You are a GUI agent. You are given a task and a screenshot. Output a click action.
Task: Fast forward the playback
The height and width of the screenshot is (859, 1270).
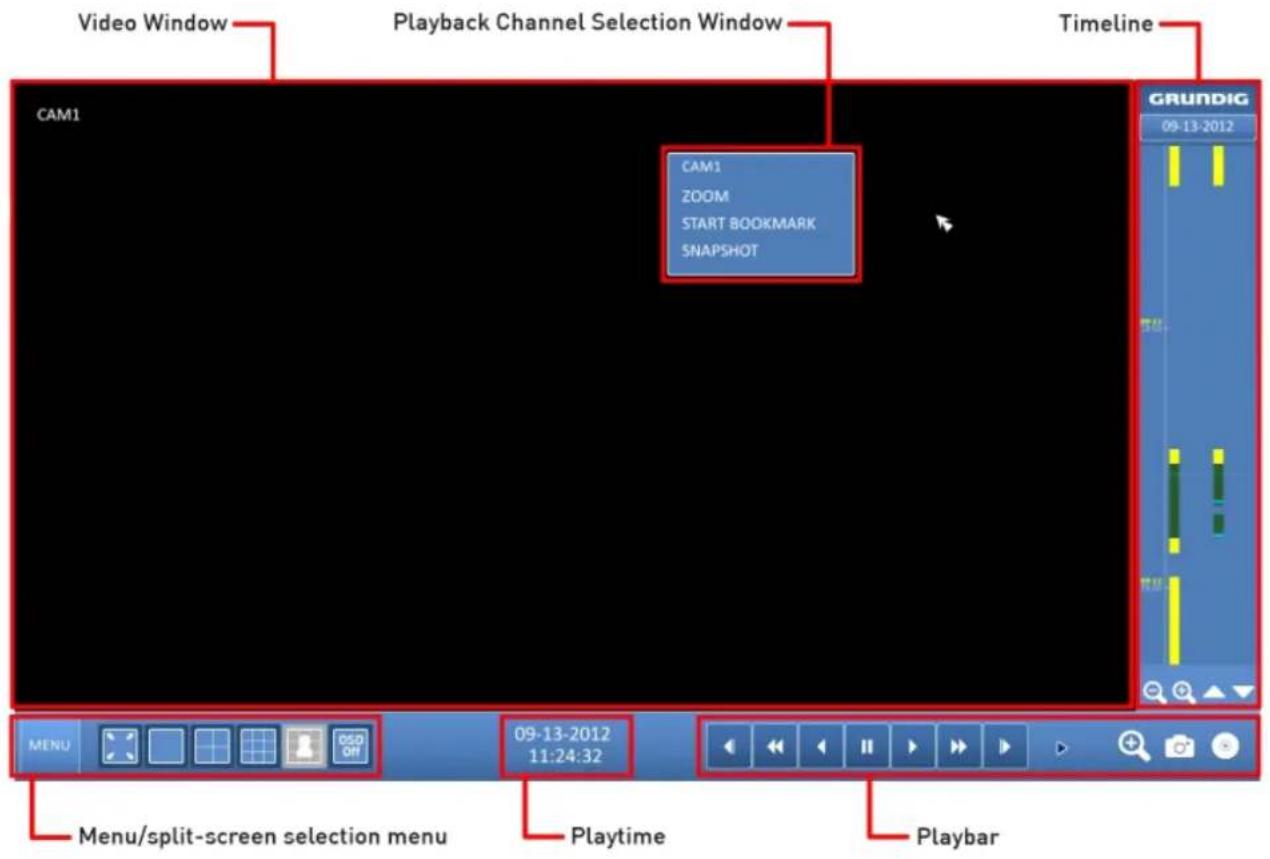(x=958, y=747)
